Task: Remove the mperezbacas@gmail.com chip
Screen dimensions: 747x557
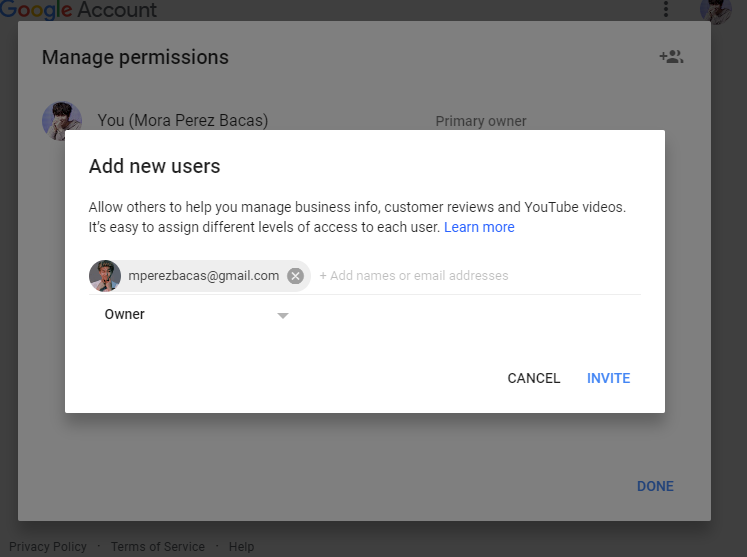Action: coord(295,276)
